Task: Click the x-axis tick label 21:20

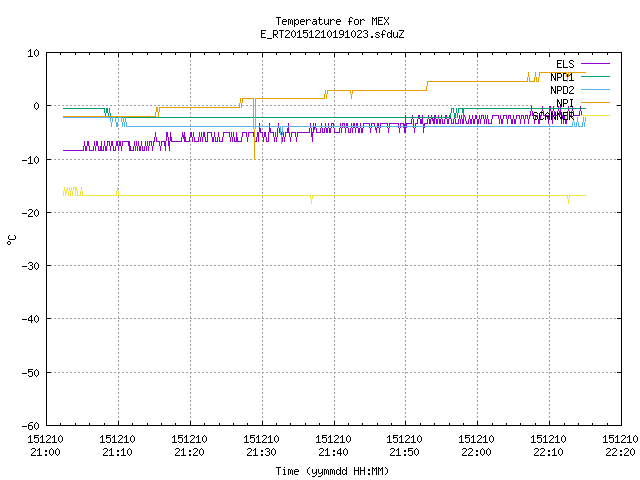Action: tap(189, 452)
